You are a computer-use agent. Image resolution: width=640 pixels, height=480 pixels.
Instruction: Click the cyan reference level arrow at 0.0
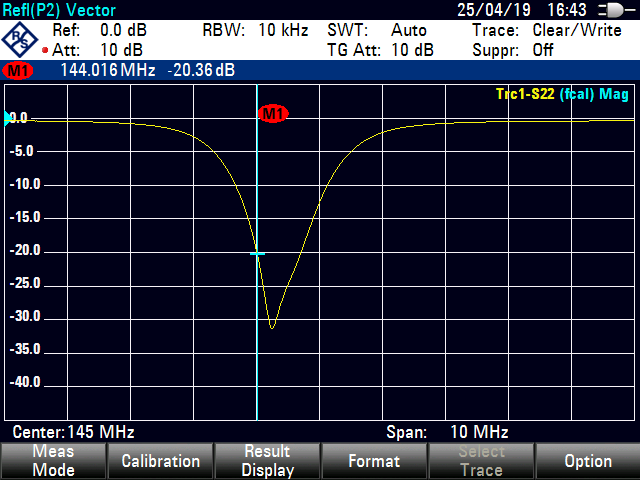8,118
